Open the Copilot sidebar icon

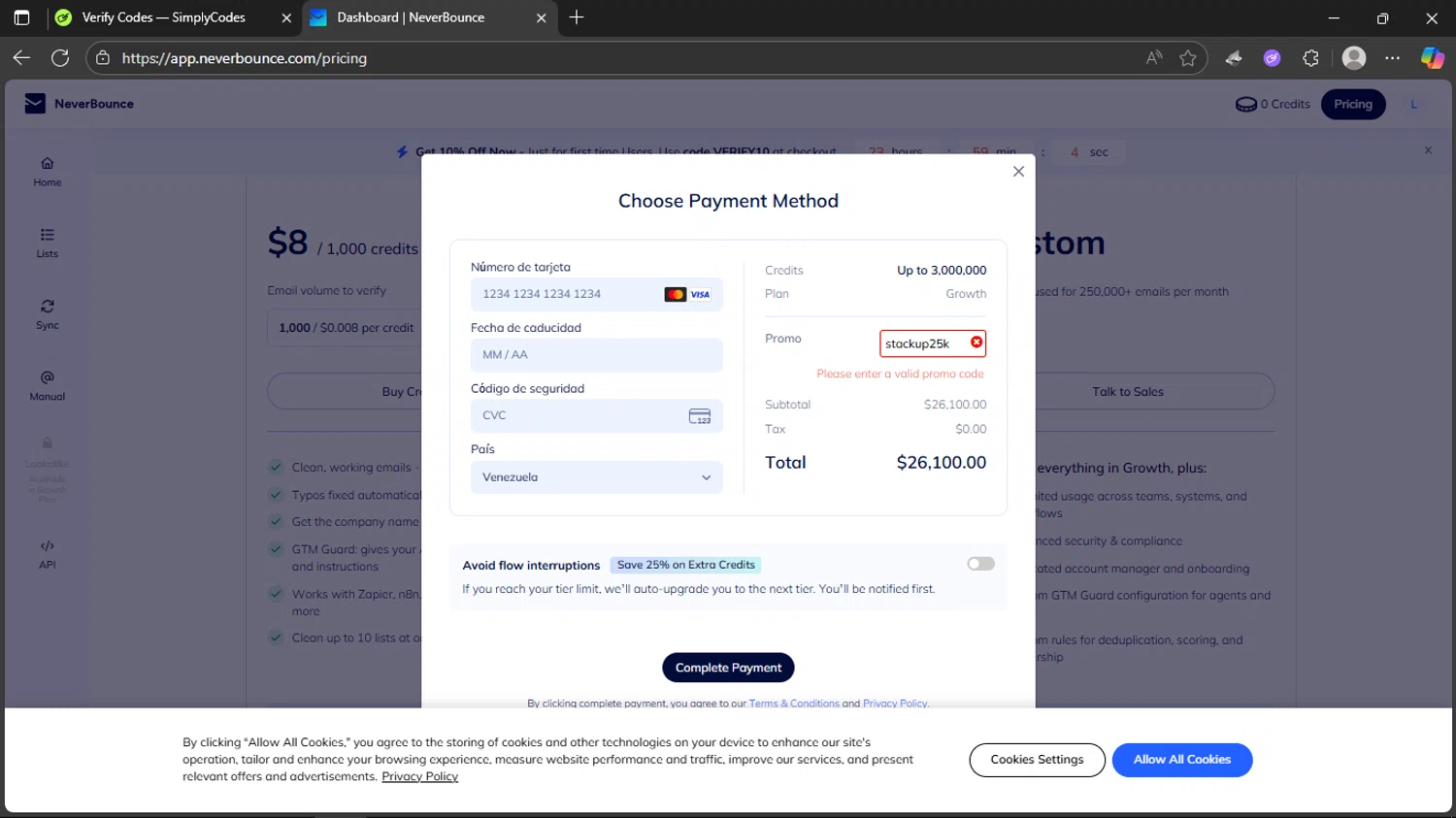(x=1433, y=58)
